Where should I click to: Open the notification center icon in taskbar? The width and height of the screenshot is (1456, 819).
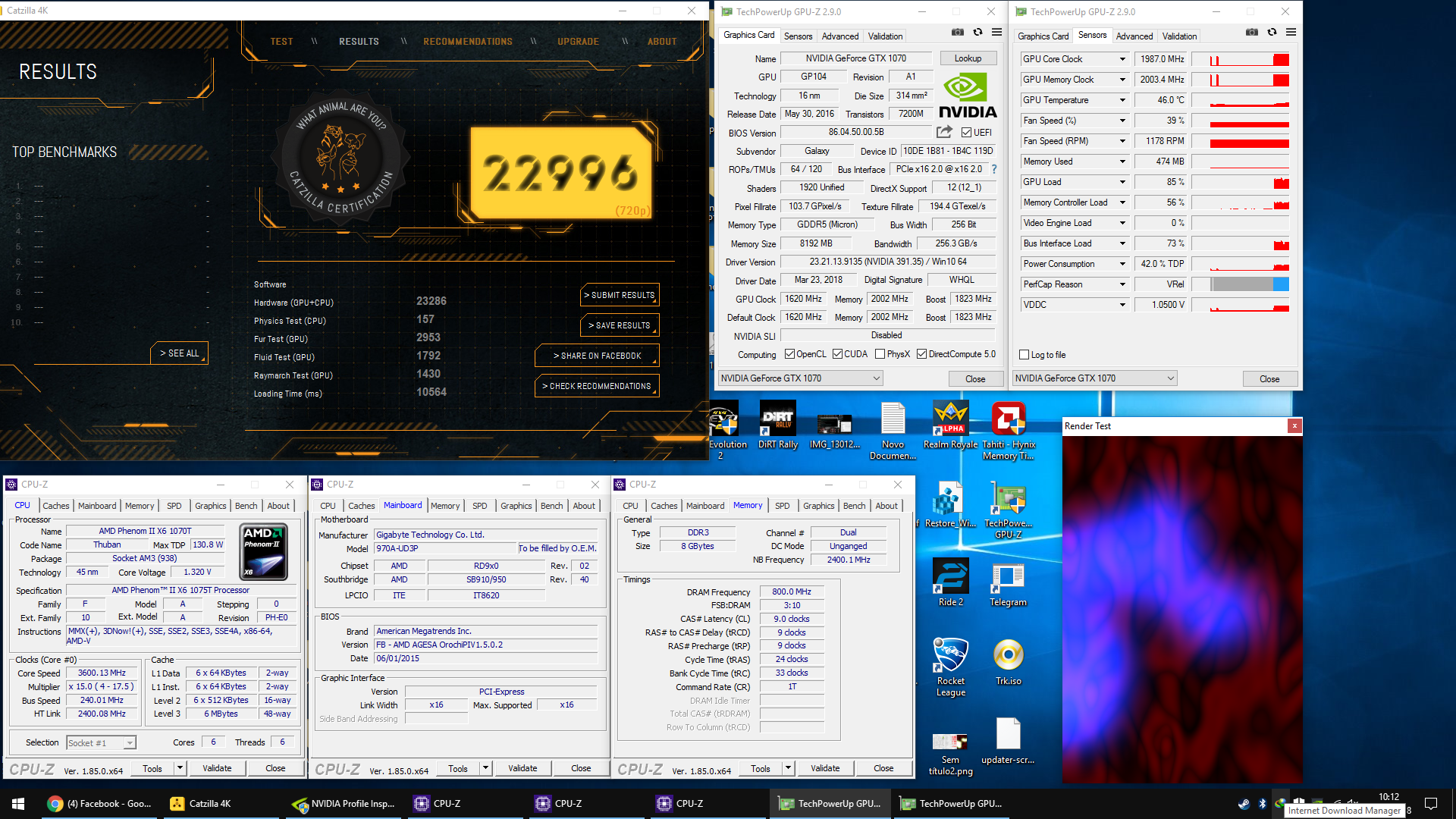(1431, 803)
